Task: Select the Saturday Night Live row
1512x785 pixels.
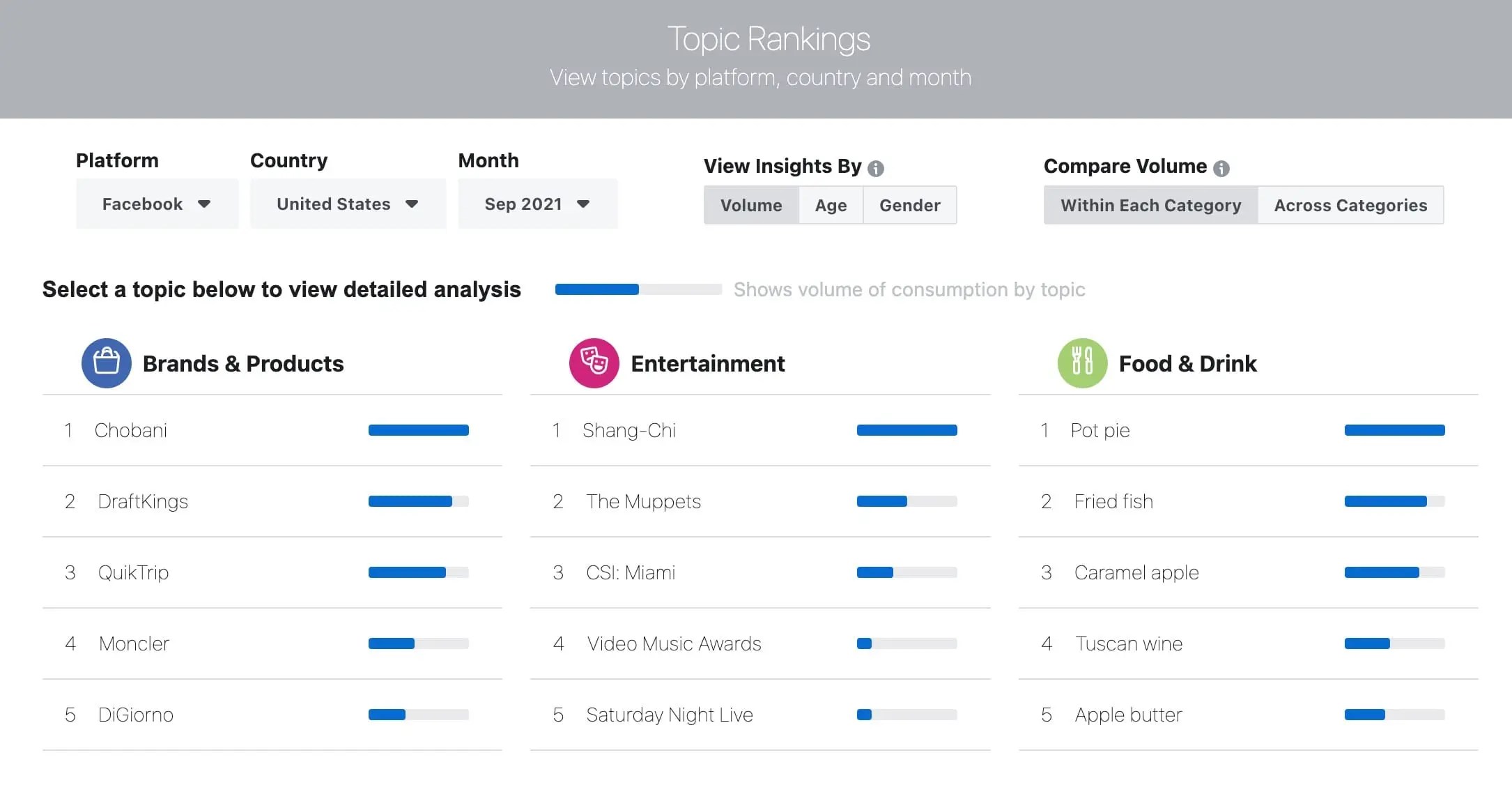Action: pyautogui.click(x=669, y=715)
